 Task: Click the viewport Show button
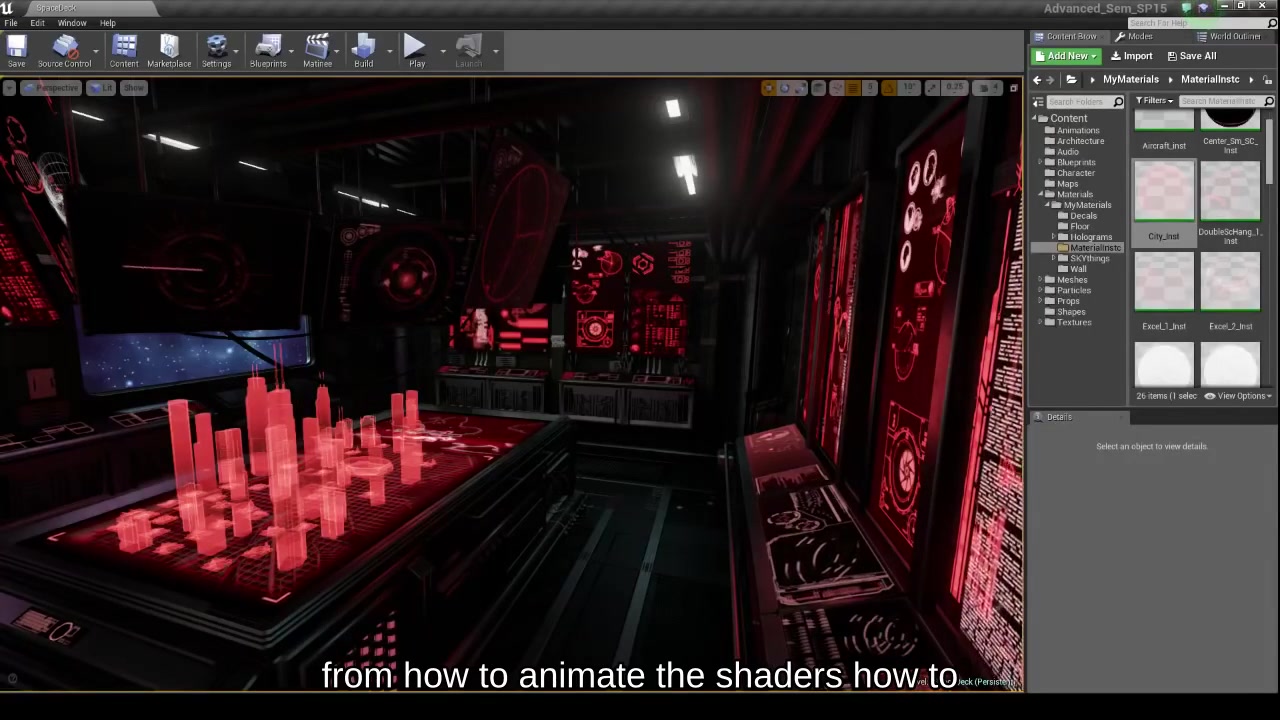coord(134,88)
